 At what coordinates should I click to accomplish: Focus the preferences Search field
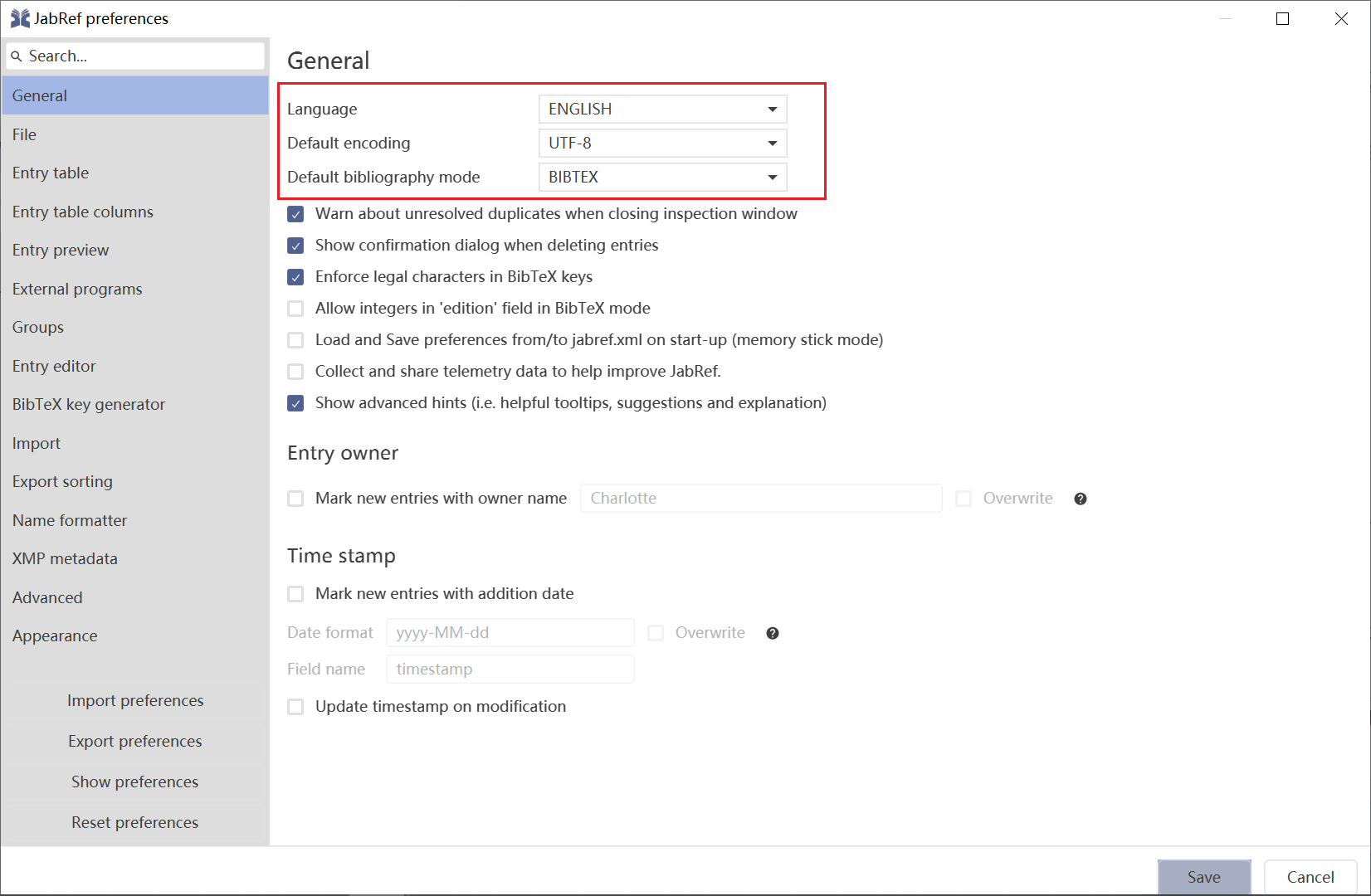point(135,56)
